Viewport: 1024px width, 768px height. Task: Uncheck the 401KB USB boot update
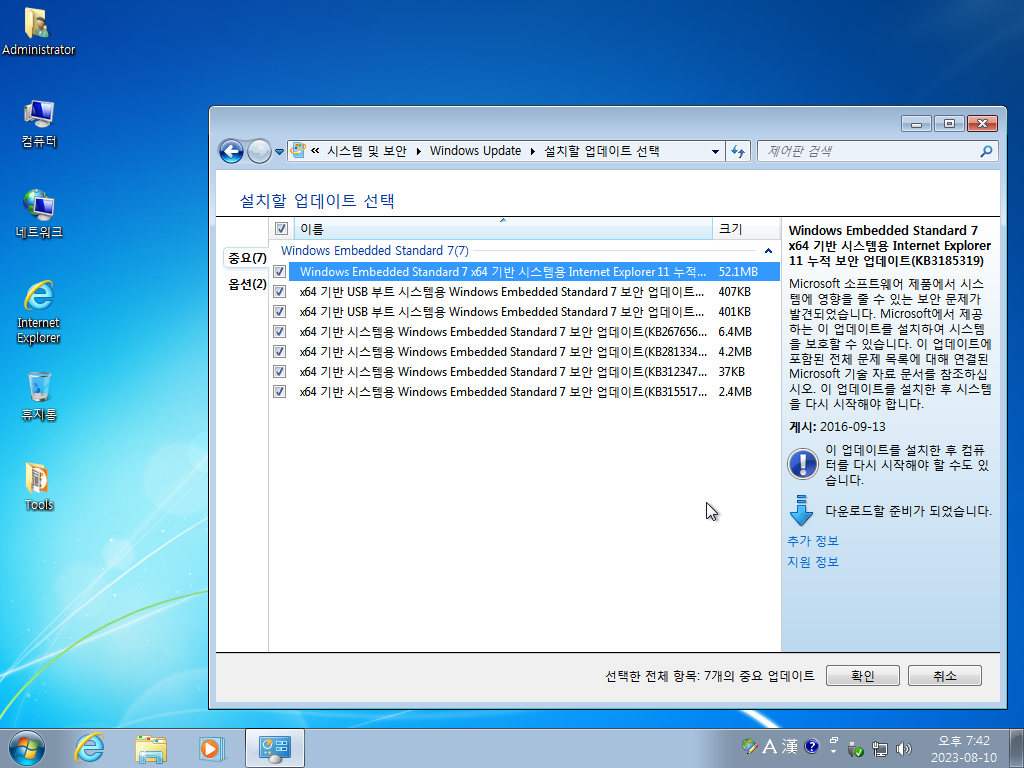(280, 312)
